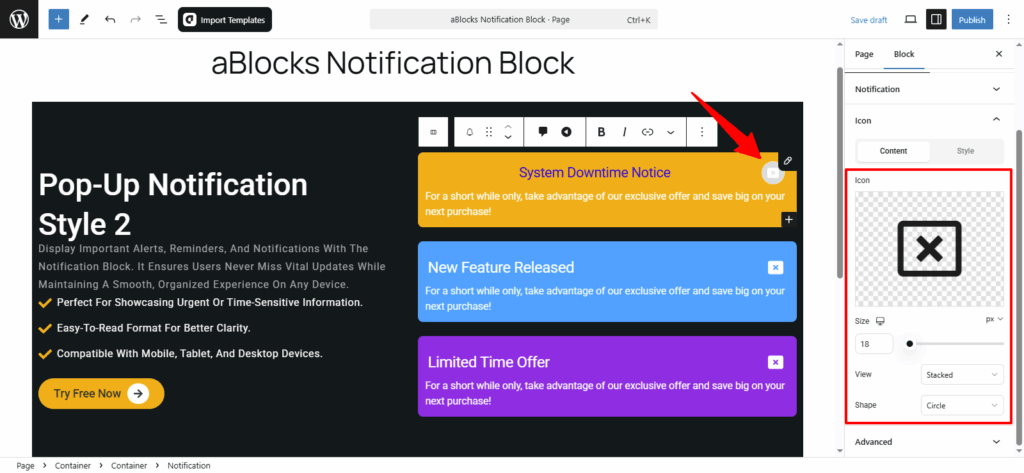Switch to the Page tab in sidebar
The height and width of the screenshot is (473, 1024).
[864, 54]
